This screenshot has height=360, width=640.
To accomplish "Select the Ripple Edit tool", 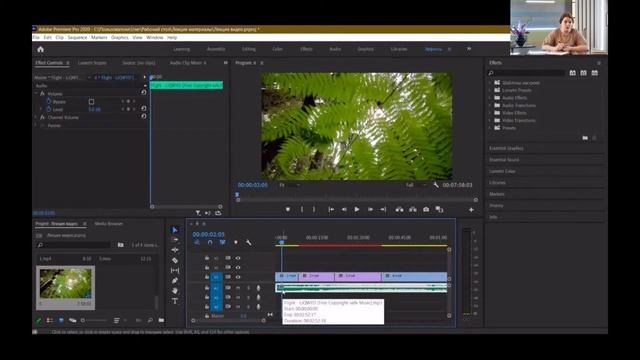I will click(175, 250).
